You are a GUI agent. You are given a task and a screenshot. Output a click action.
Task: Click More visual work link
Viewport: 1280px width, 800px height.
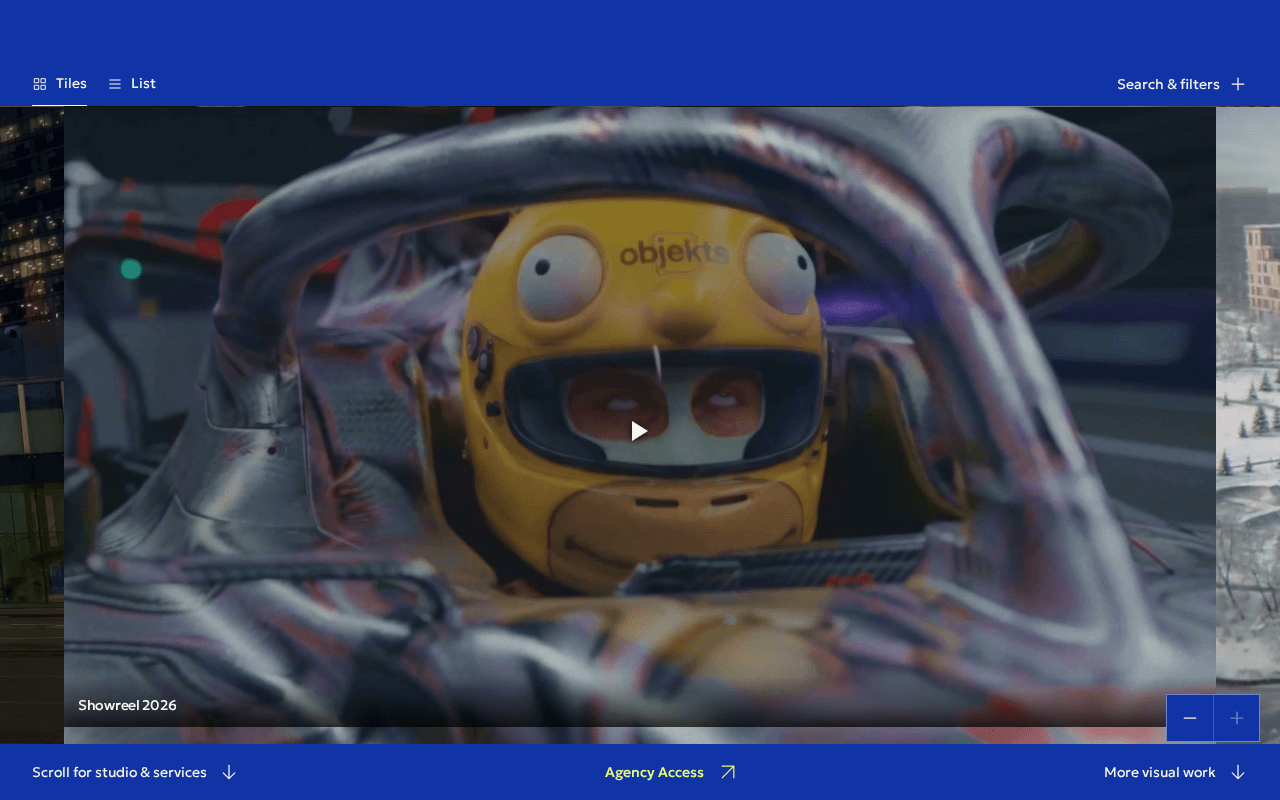1175,772
